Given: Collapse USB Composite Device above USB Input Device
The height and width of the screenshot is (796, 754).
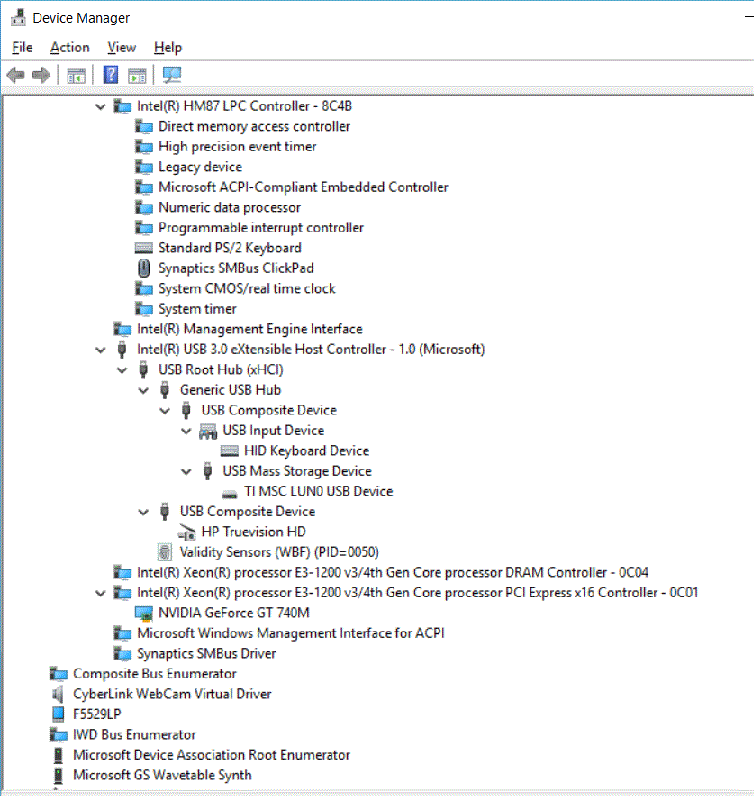Looking at the screenshot, I should pyautogui.click(x=165, y=411).
